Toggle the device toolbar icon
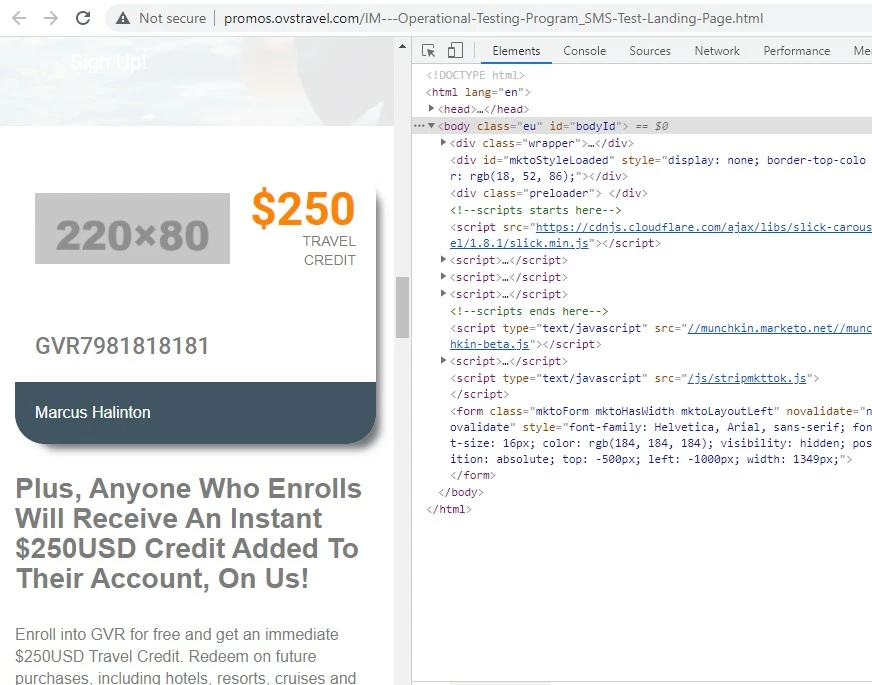872x685 pixels. pyautogui.click(x=455, y=51)
